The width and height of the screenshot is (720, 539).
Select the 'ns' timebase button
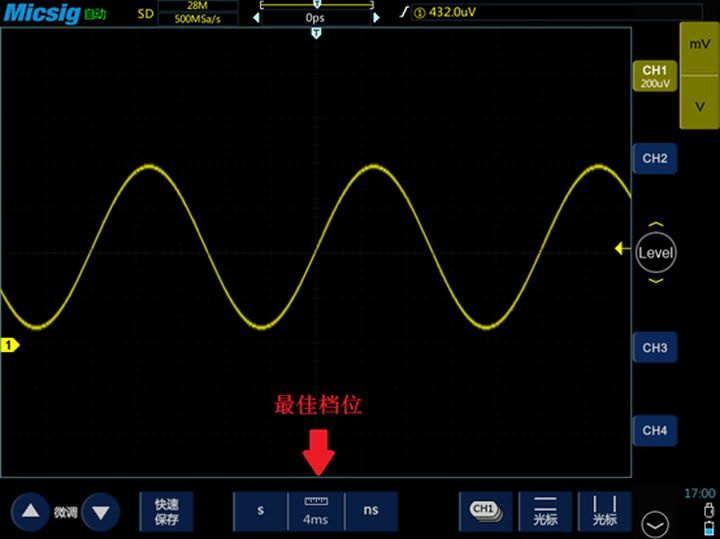click(x=371, y=511)
